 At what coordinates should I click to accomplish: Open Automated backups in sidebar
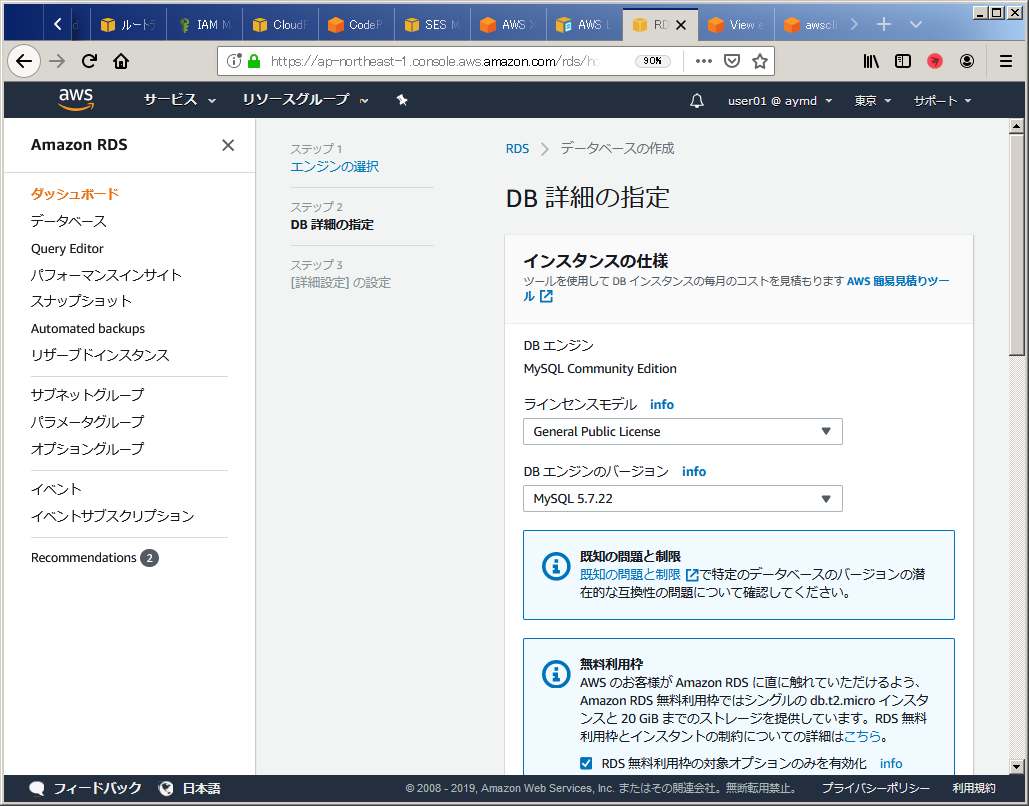coord(88,329)
